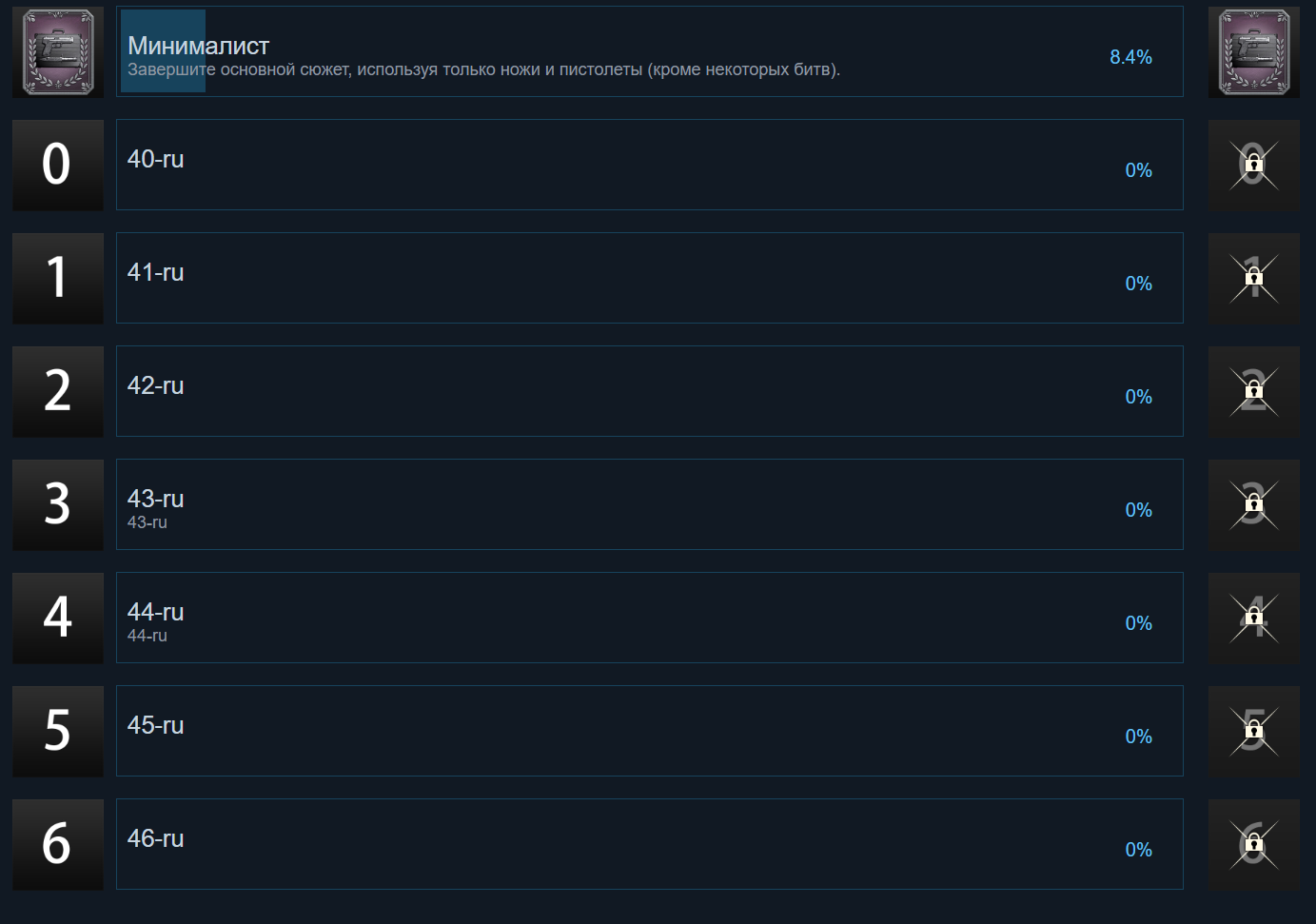The width and height of the screenshot is (1316, 924).
Task: Click the 0% value in the 44-ru row
Action: click(1139, 623)
